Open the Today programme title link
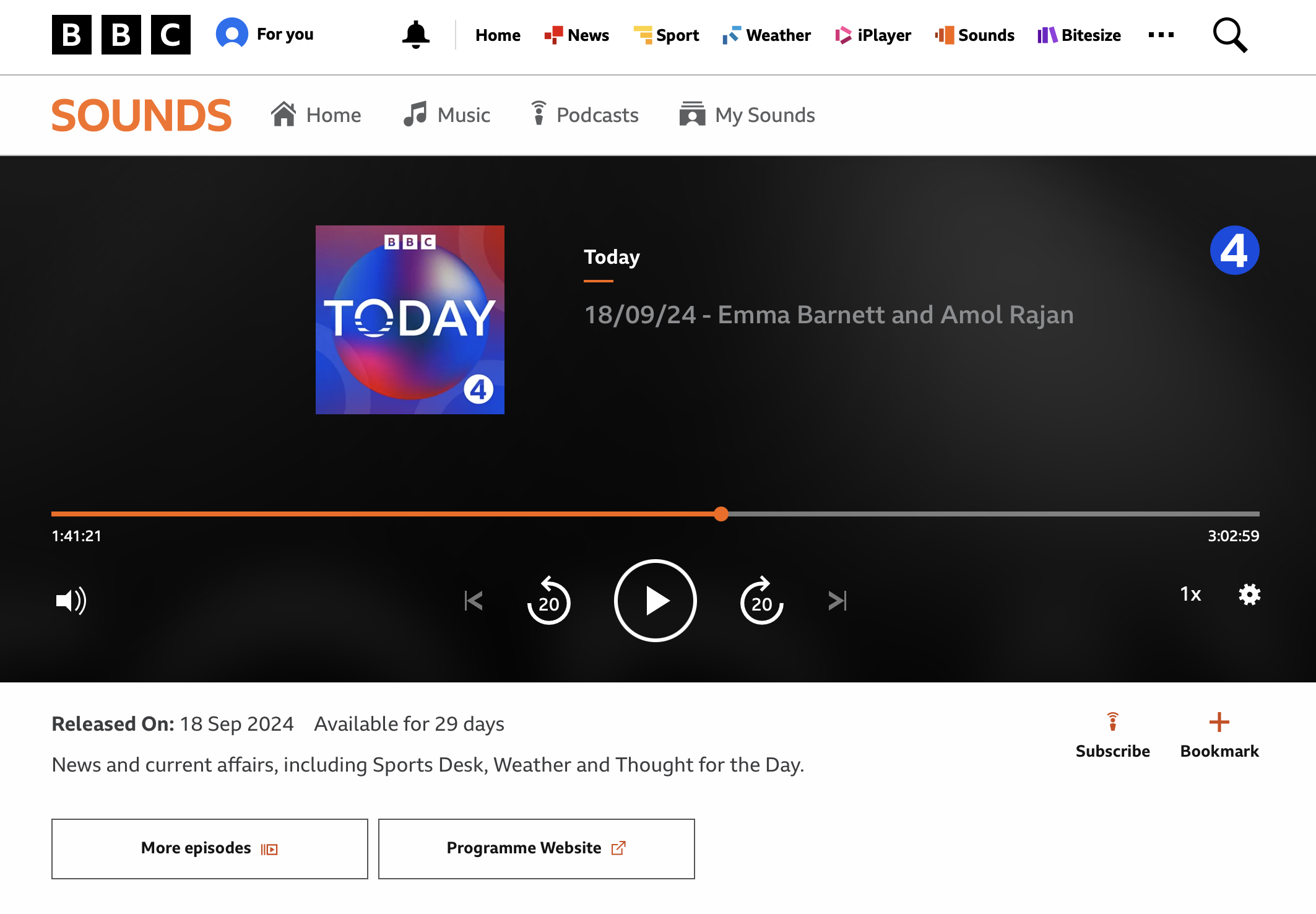The height and width of the screenshot is (914, 1316). 612,257
